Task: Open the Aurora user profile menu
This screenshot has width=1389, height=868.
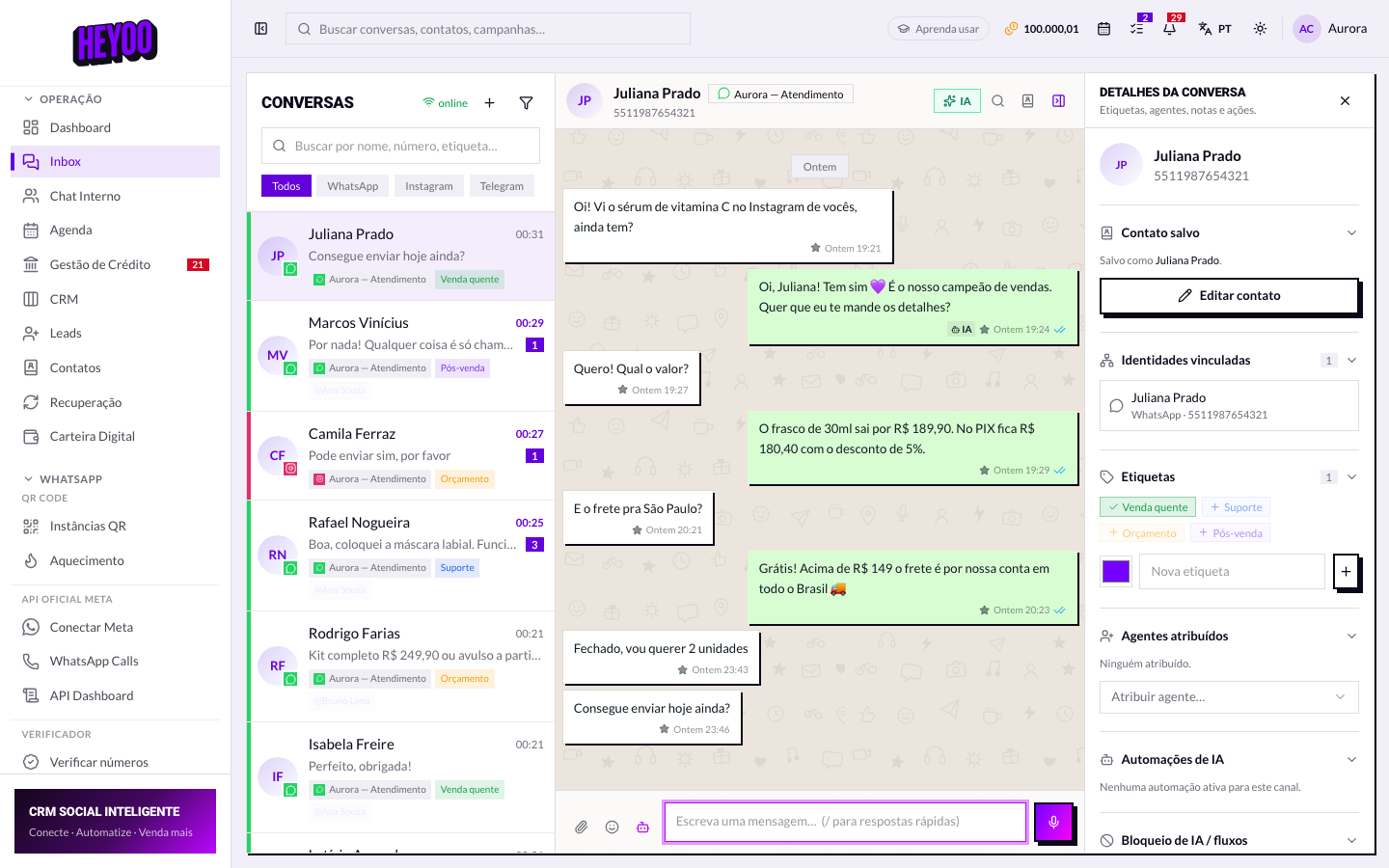Action: click(x=1330, y=29)
